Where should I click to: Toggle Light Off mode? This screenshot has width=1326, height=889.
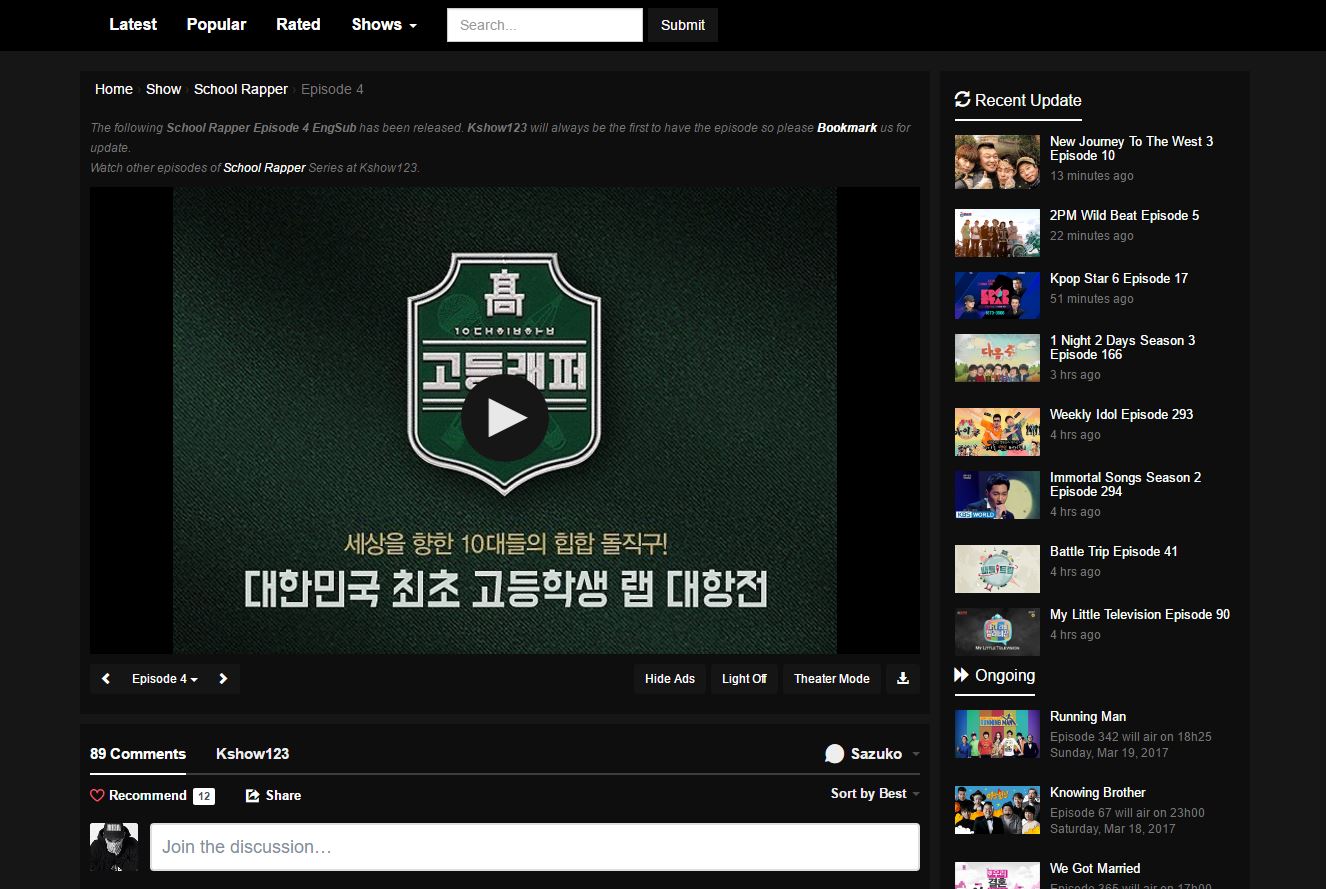tap(744, 678)
